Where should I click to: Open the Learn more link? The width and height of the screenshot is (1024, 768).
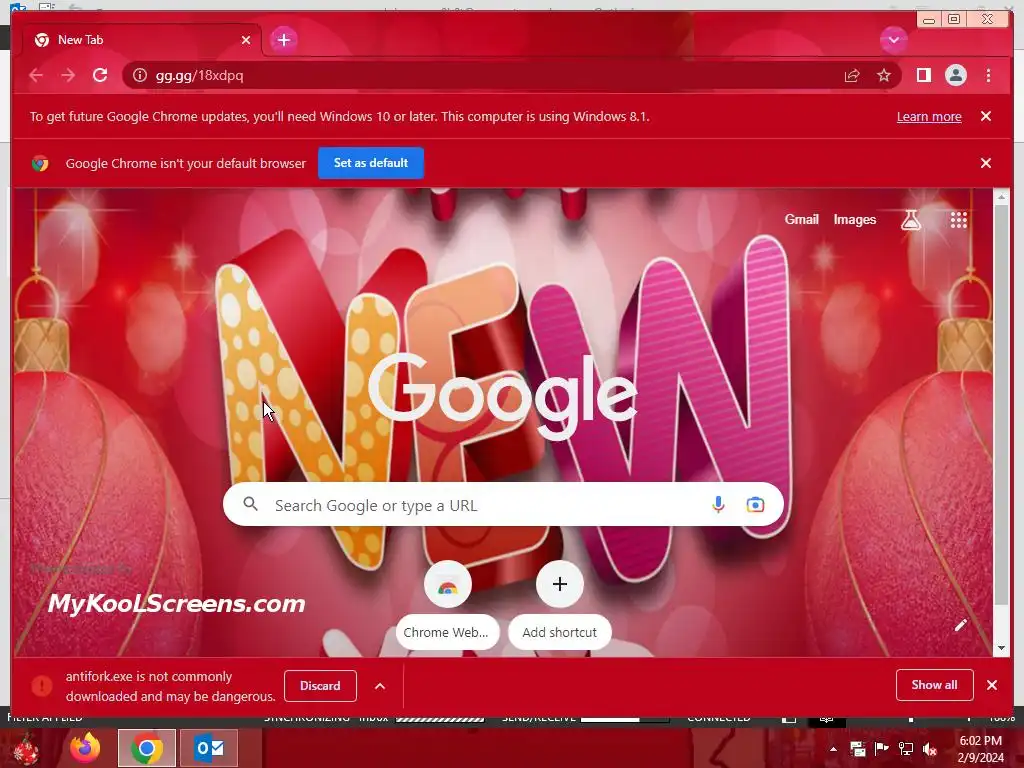click(929, 116)
